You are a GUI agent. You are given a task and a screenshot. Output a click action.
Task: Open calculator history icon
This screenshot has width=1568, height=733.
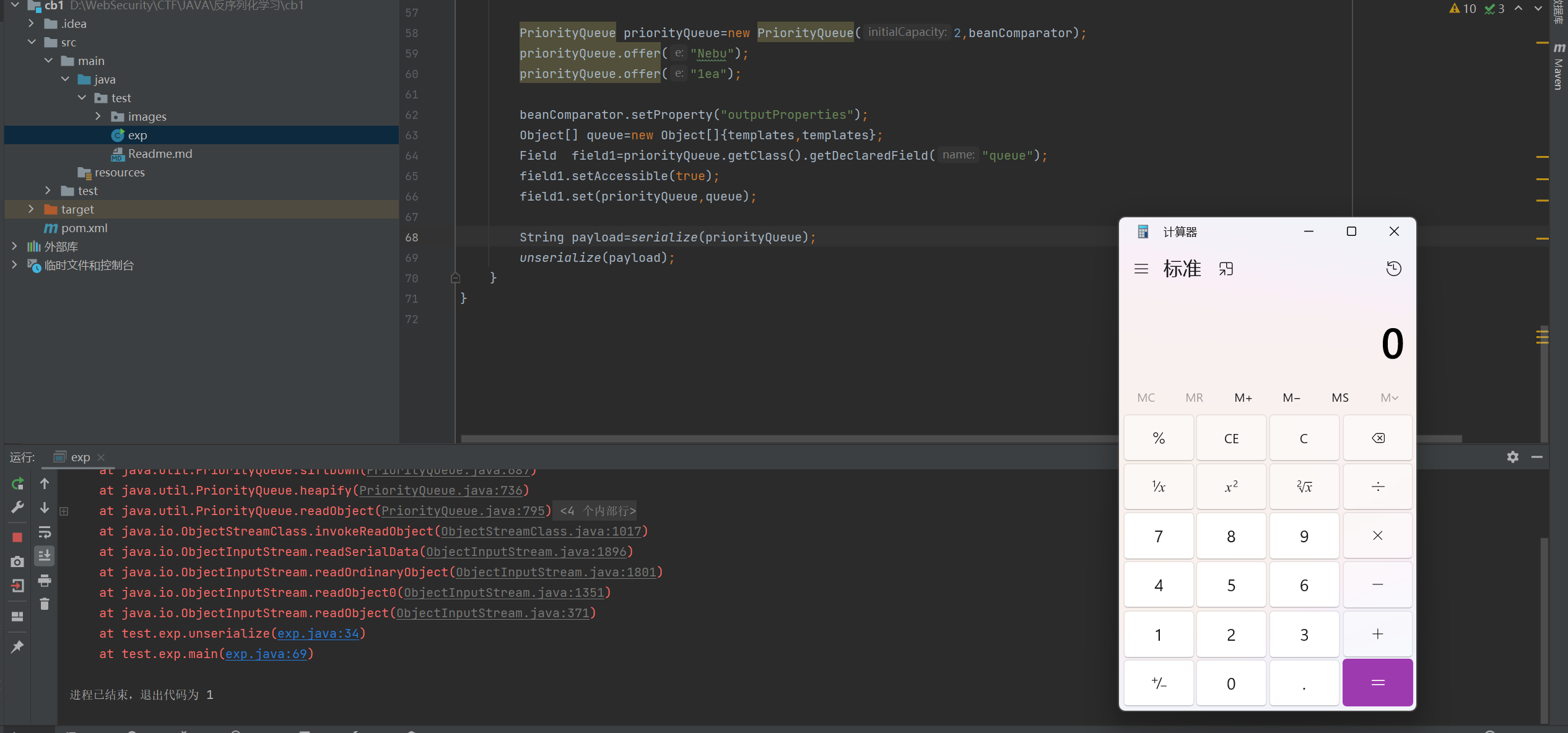[x=1393, y=269]
